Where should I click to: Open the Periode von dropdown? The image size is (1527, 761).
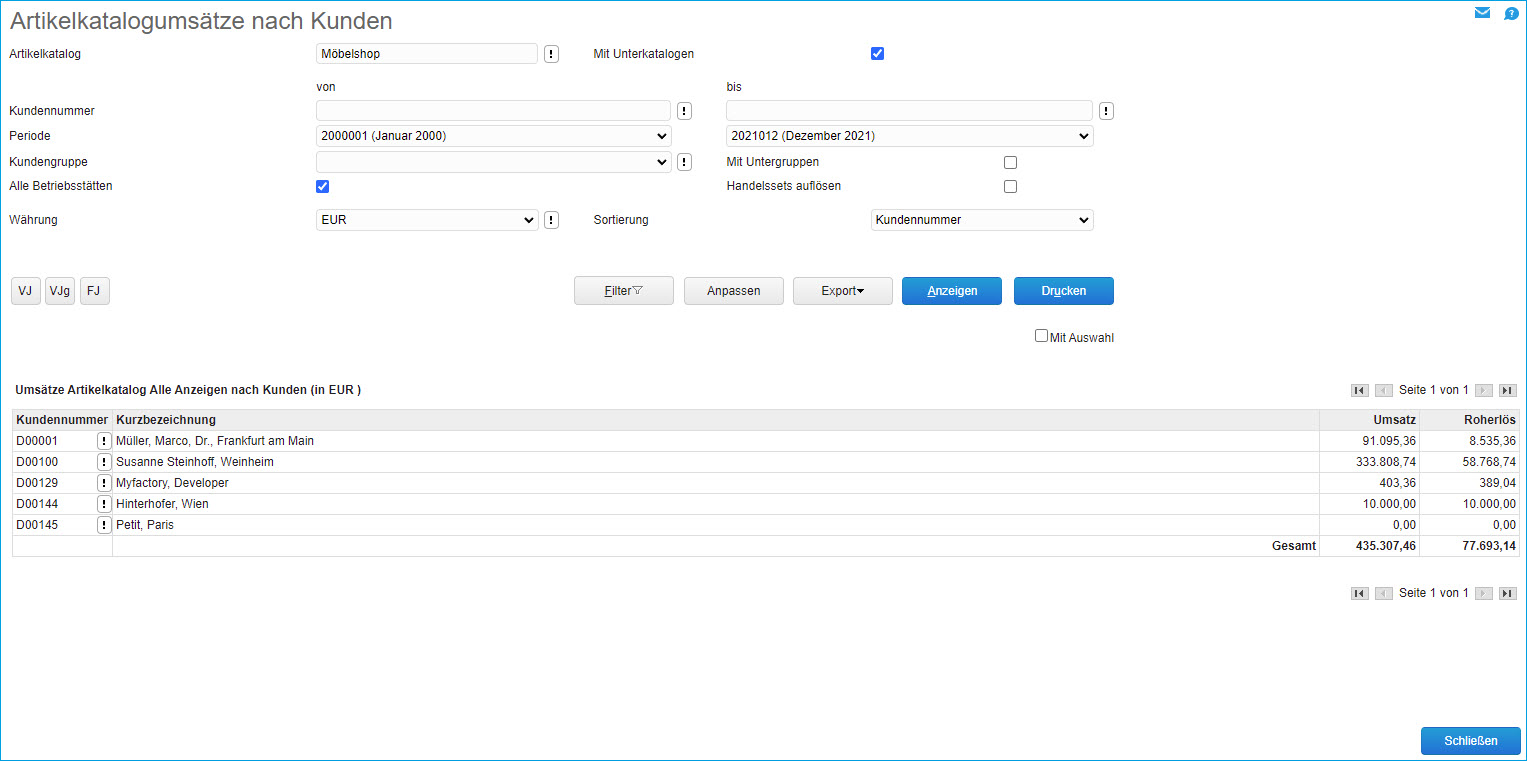click(493, 136)
